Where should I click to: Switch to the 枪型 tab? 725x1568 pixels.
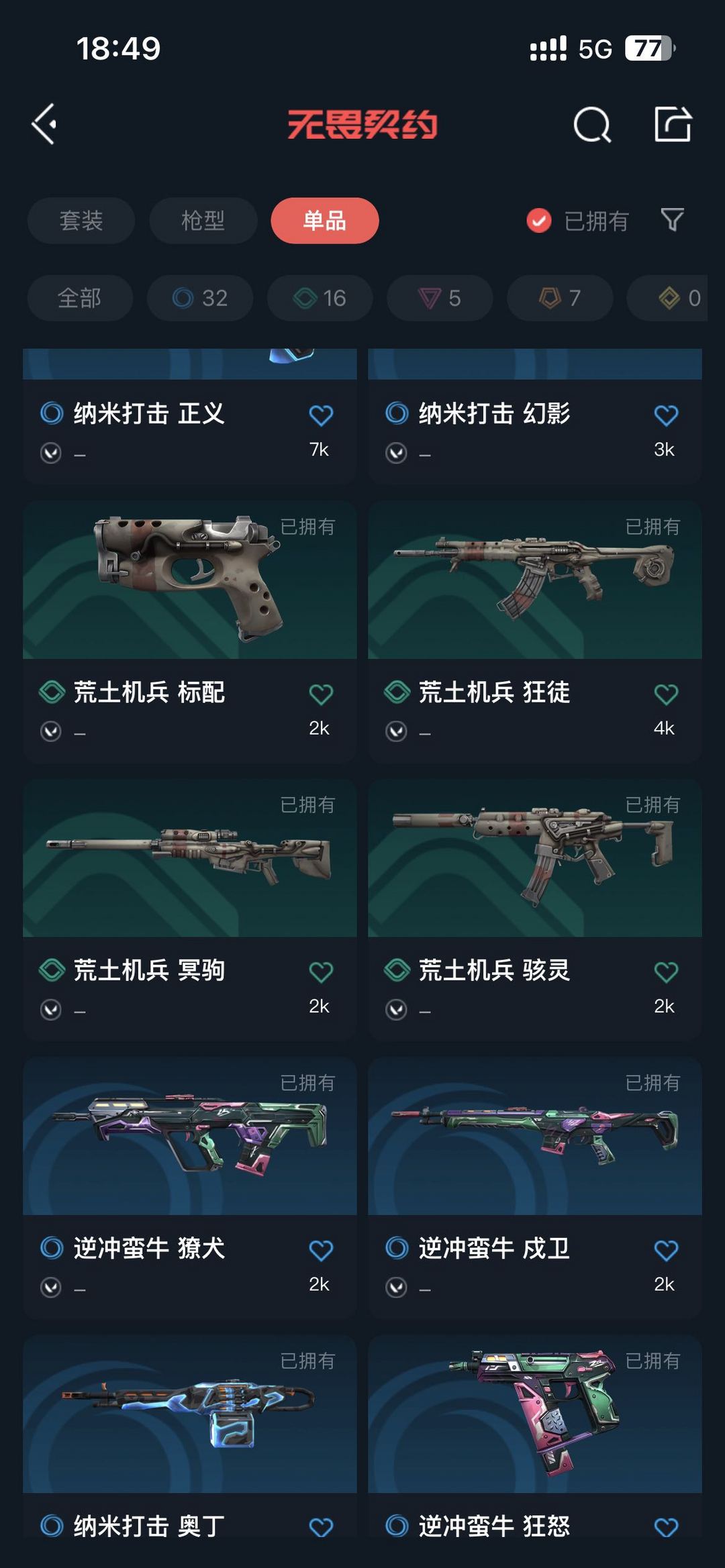tap(203, 221)
